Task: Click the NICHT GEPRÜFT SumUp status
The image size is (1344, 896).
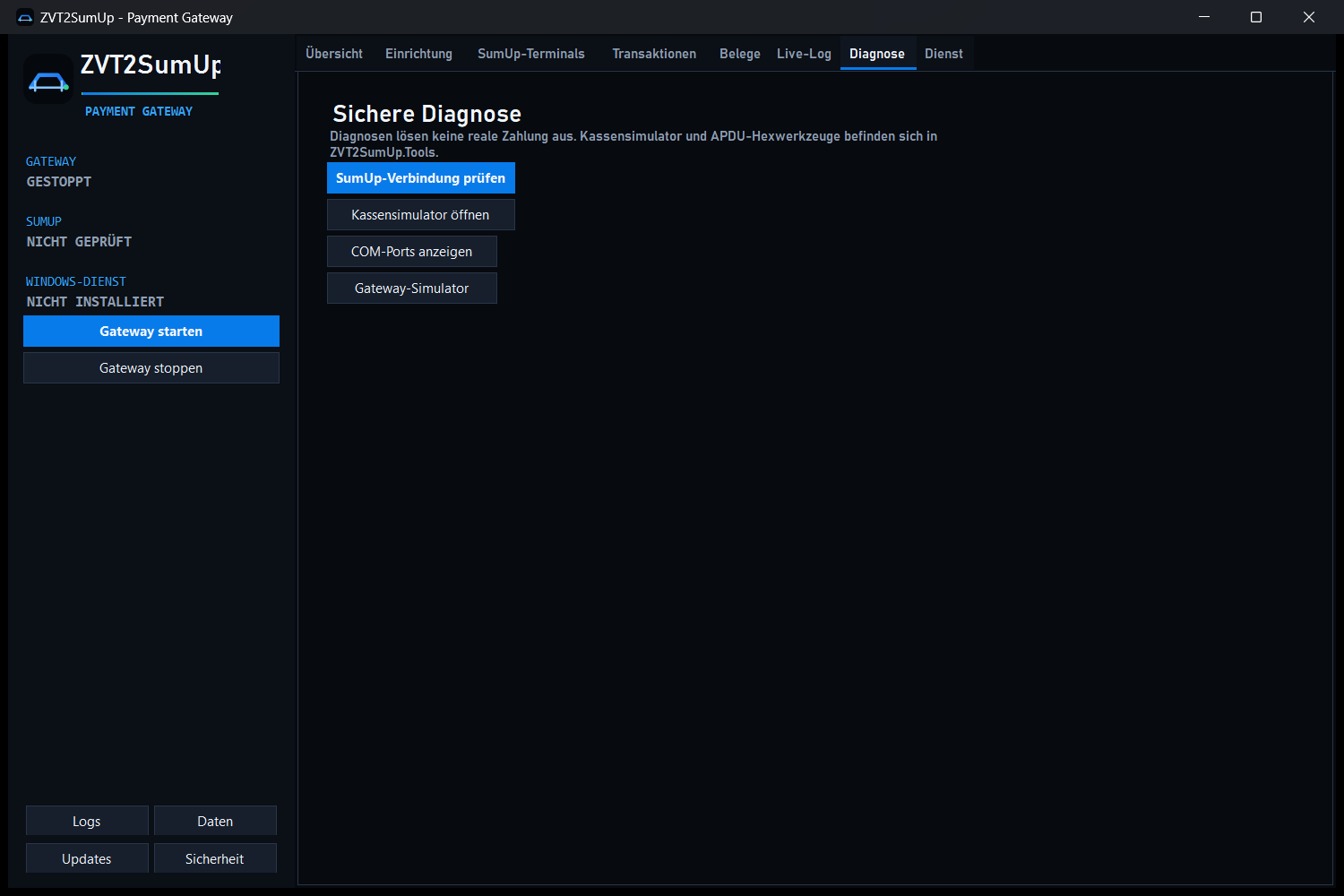Action: point(79,242)
